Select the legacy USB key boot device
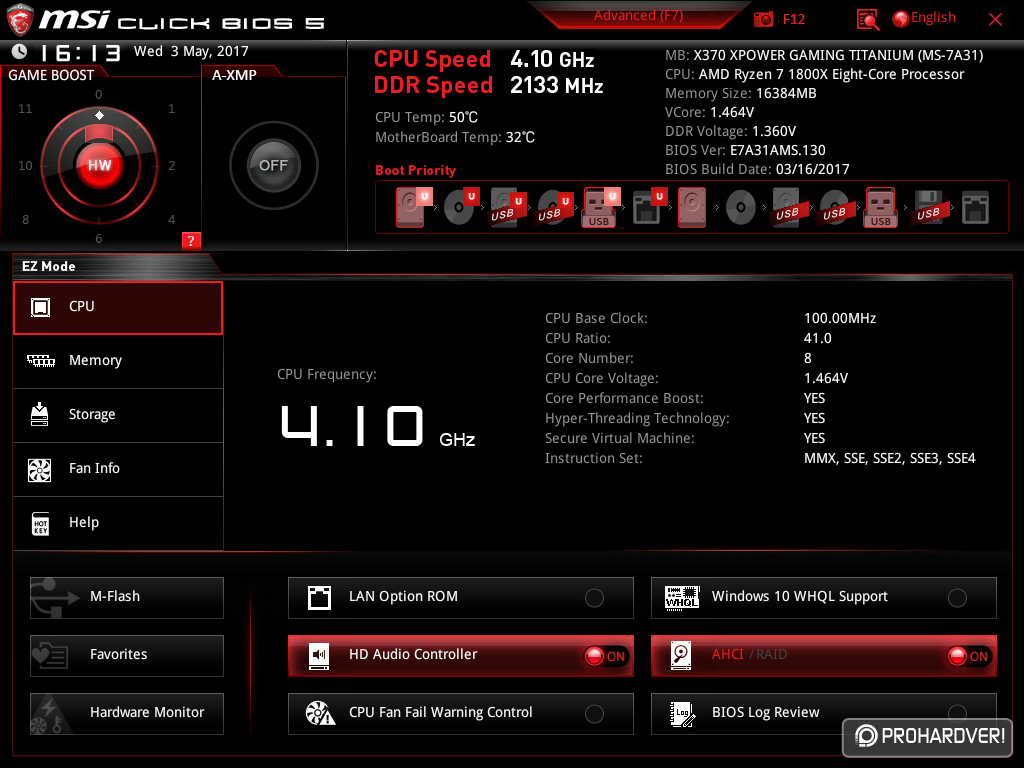This screenshot has height=768, width=1024. [881, 208]
